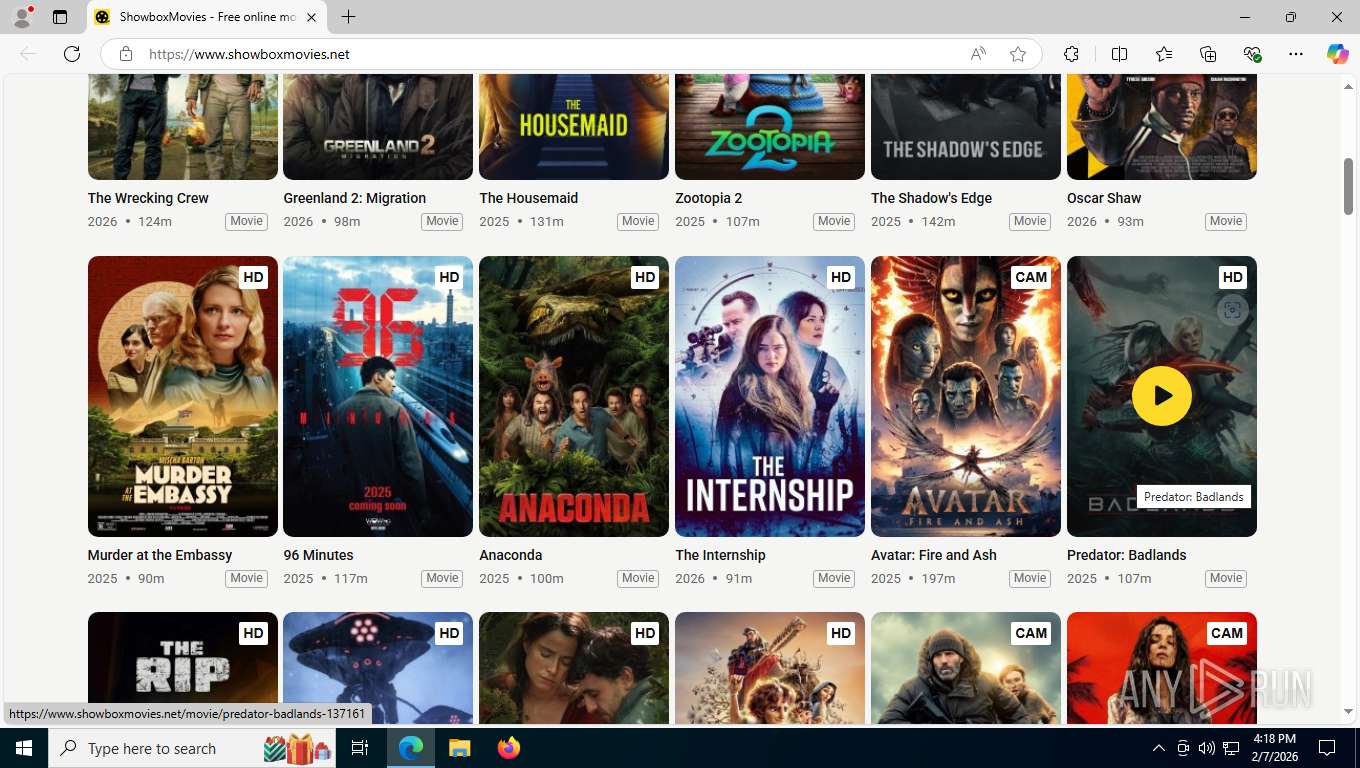Image resolution: width=1360 pixels, height=768 pixels.
Task: Open Avatar: Fire and Ash poster
Action: (x=966, y=396)
